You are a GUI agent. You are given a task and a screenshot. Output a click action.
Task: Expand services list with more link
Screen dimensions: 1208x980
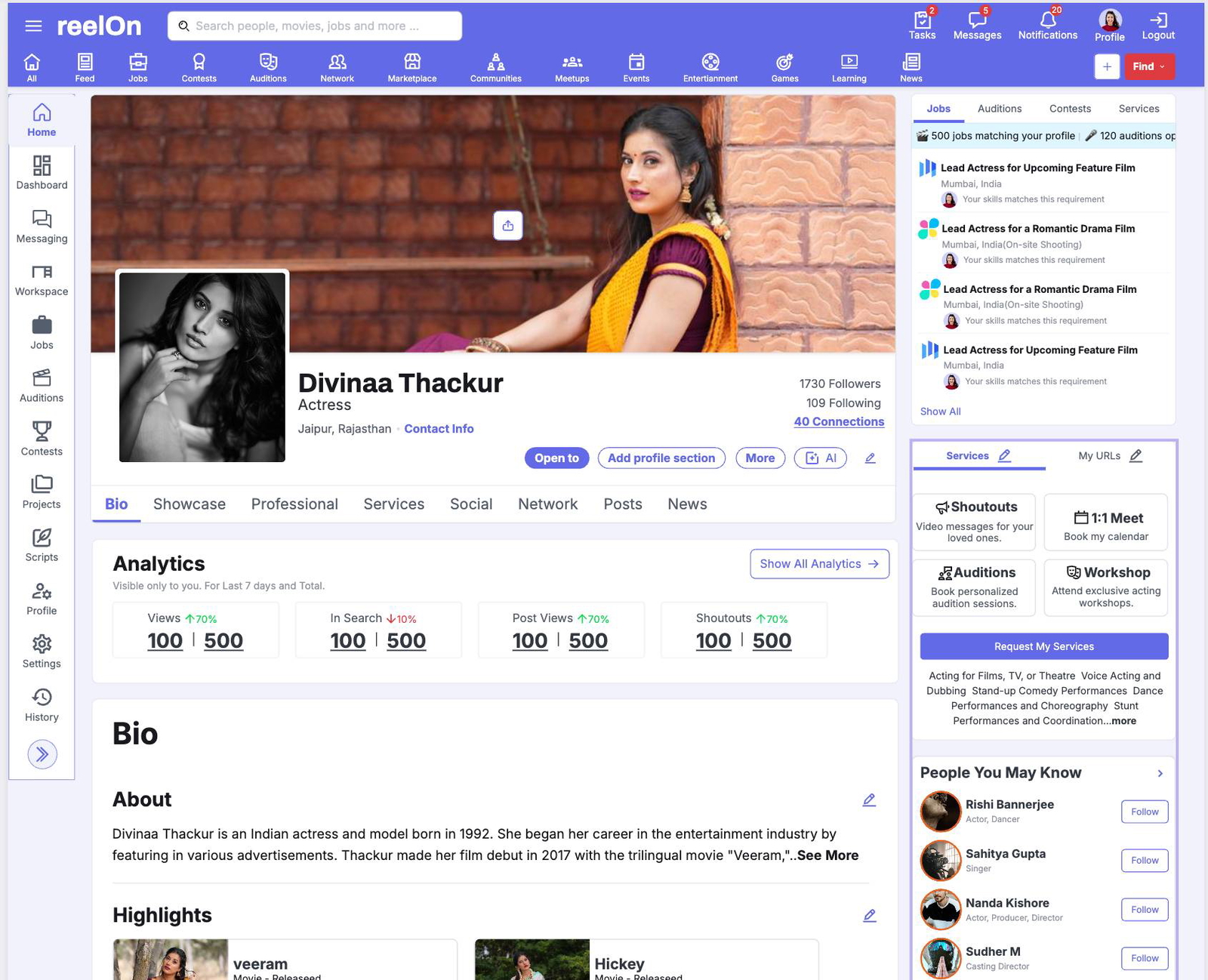point(1123,721)
